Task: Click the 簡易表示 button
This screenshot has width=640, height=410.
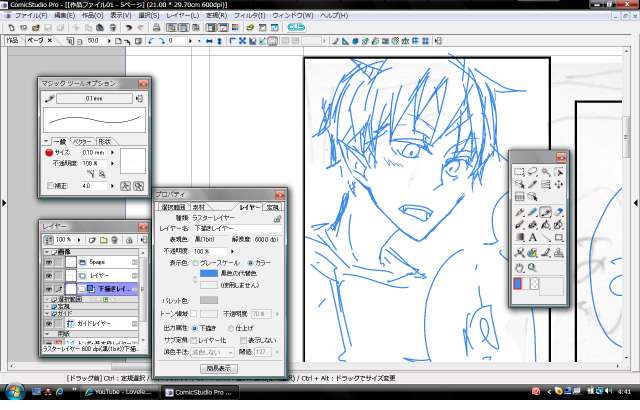Action: click(219, 368)
